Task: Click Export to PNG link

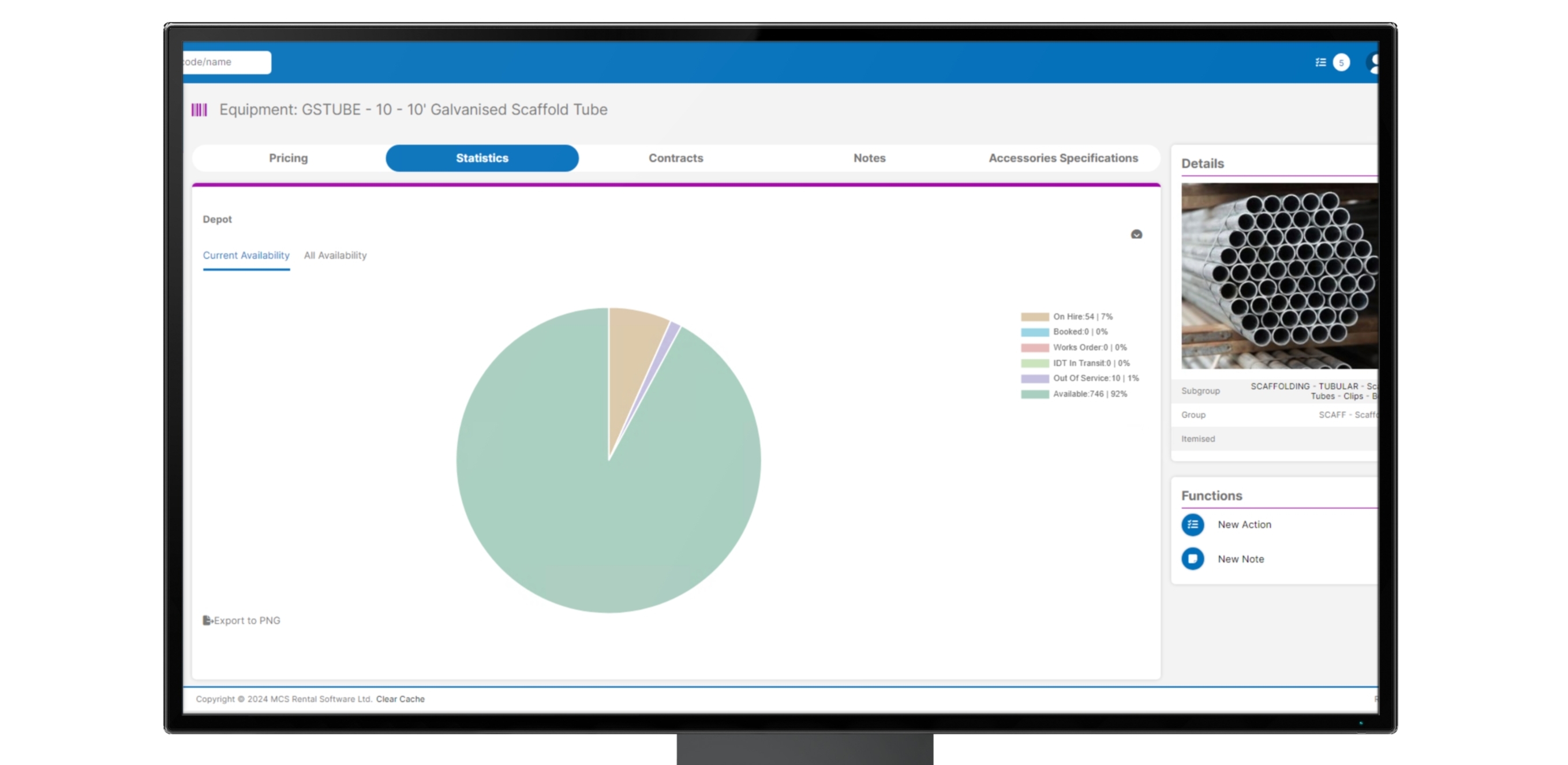Action: [x=243, y=620]
